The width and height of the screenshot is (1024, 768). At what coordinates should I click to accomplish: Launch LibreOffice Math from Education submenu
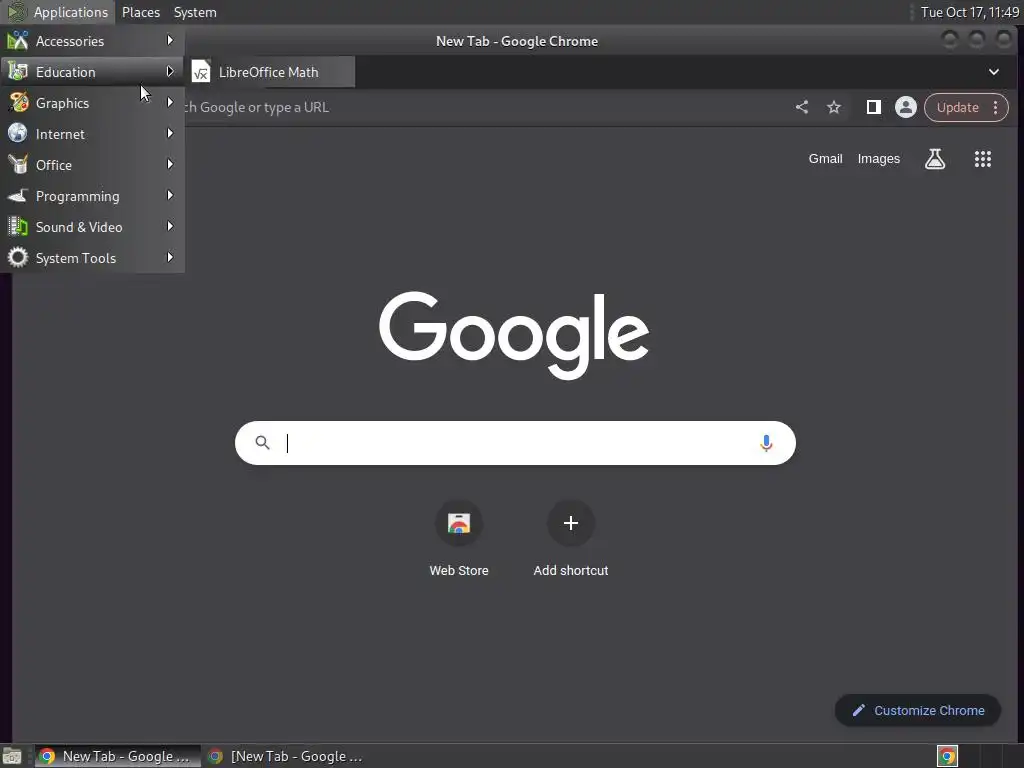(271, 72)
